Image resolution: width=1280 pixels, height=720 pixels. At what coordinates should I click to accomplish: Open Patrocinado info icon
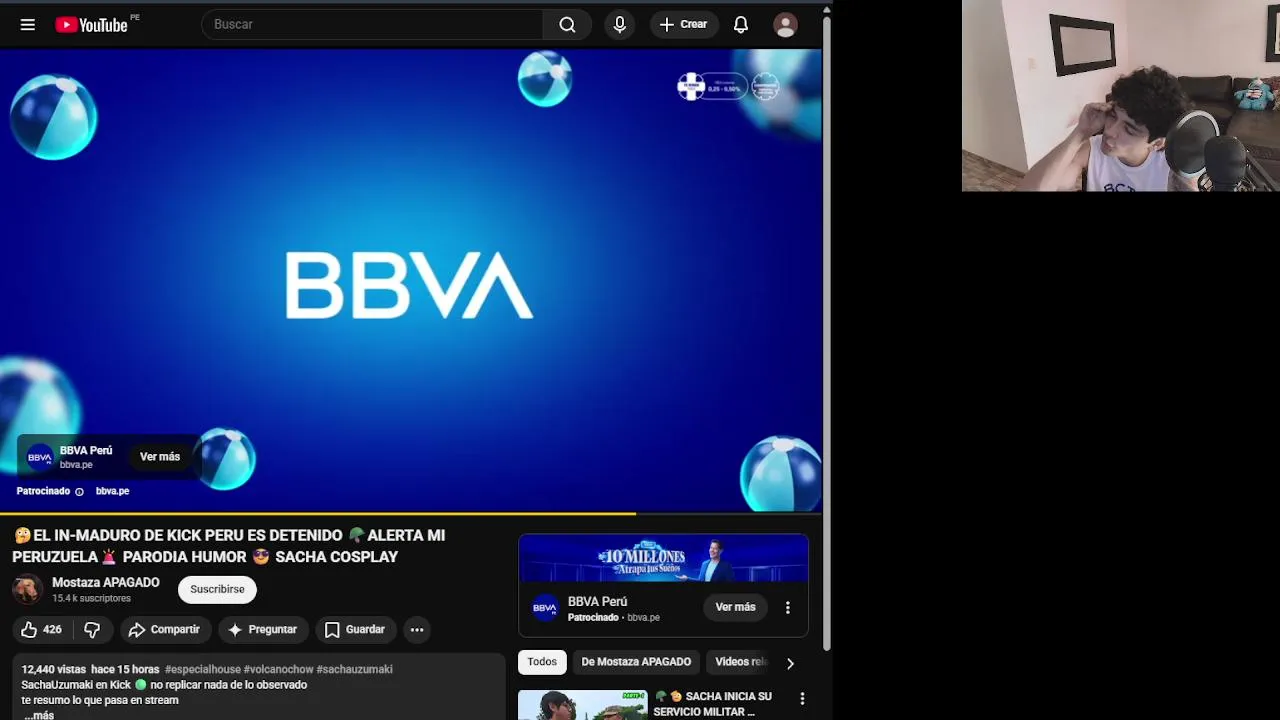tap(79, 492)
